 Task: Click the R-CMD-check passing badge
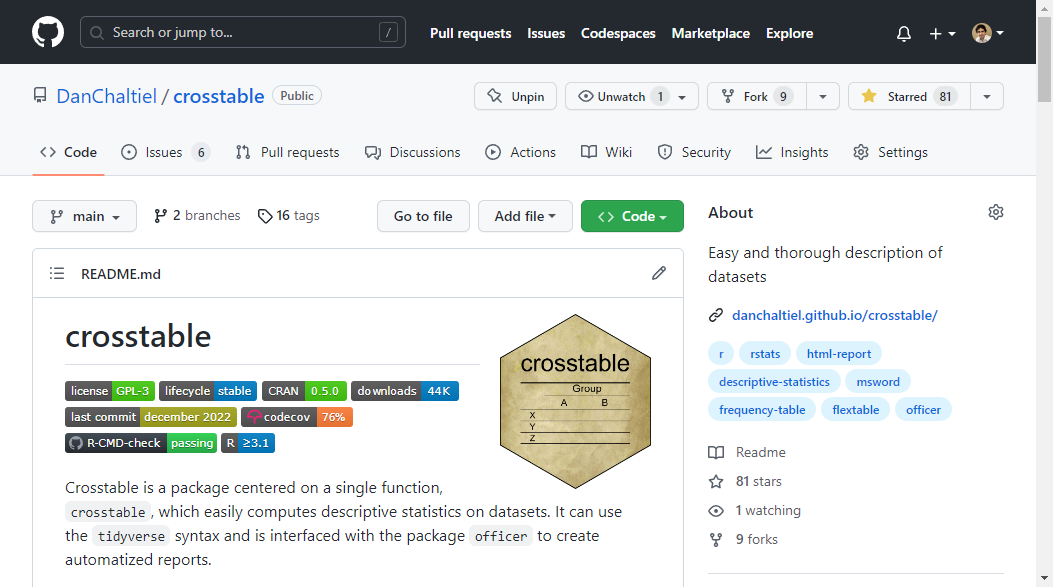click(x=141, y=443)
